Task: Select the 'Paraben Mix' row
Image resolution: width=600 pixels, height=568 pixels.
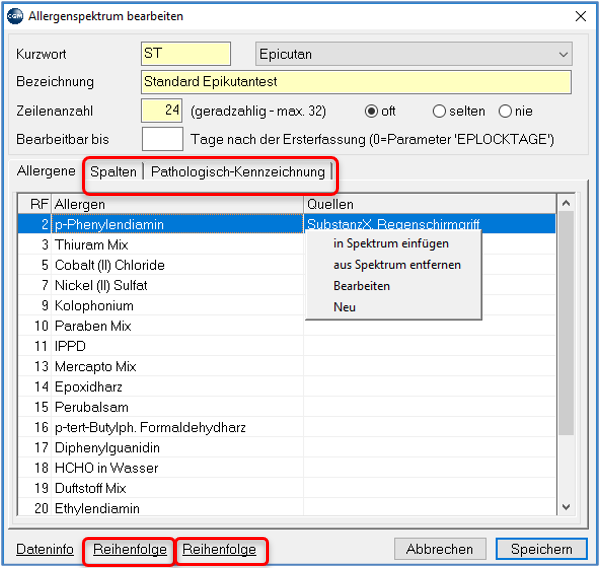Action: pos(287,326)
